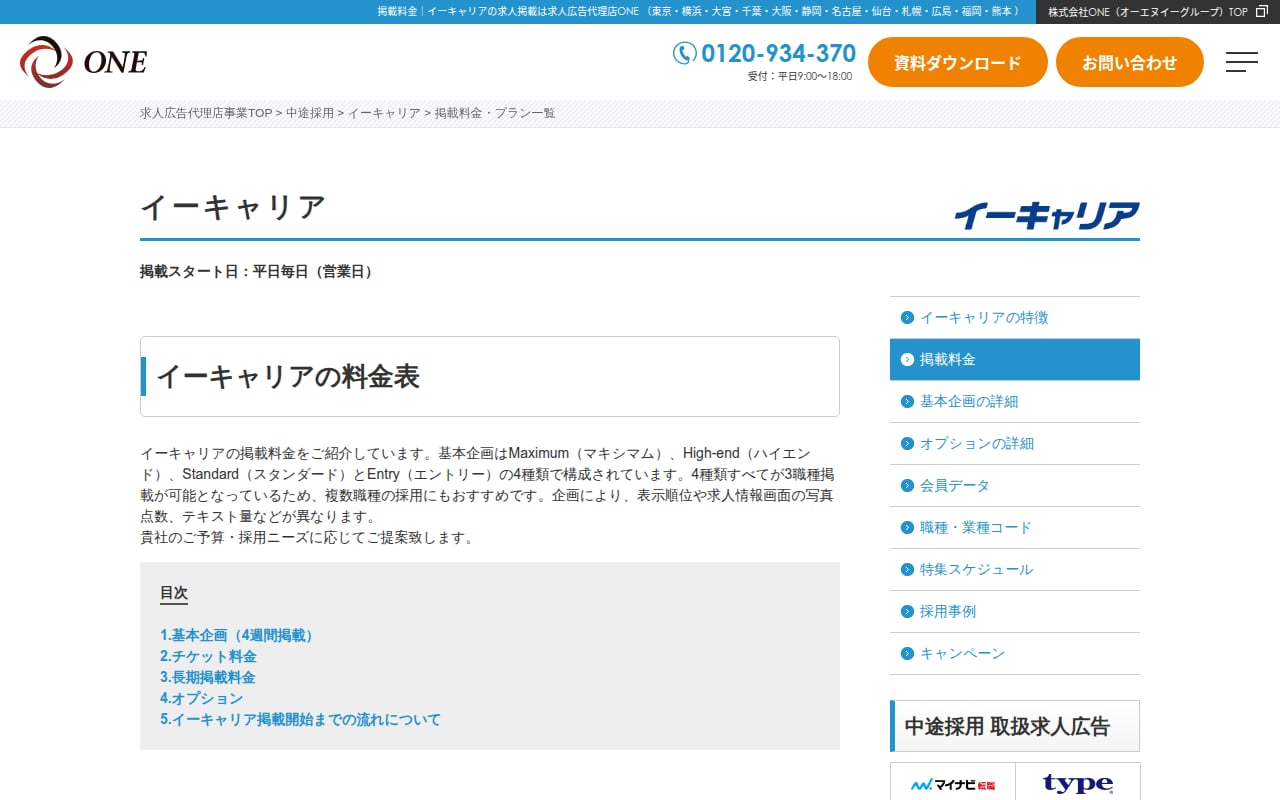Image resolution: width=1280 pixels, height=800 pixels.
Task: Go to イーキャリア breadcrumb link
Action: [384, 113]
